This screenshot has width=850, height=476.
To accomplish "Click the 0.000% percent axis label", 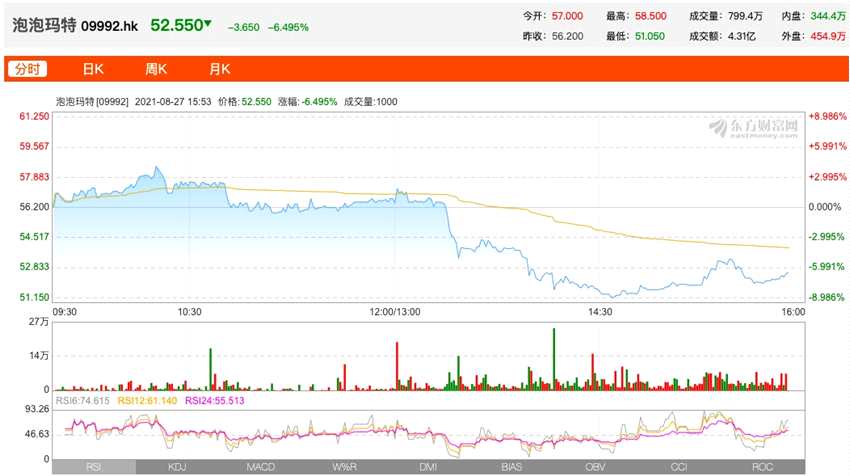I will pyautogui.click(x=825, y=207).
